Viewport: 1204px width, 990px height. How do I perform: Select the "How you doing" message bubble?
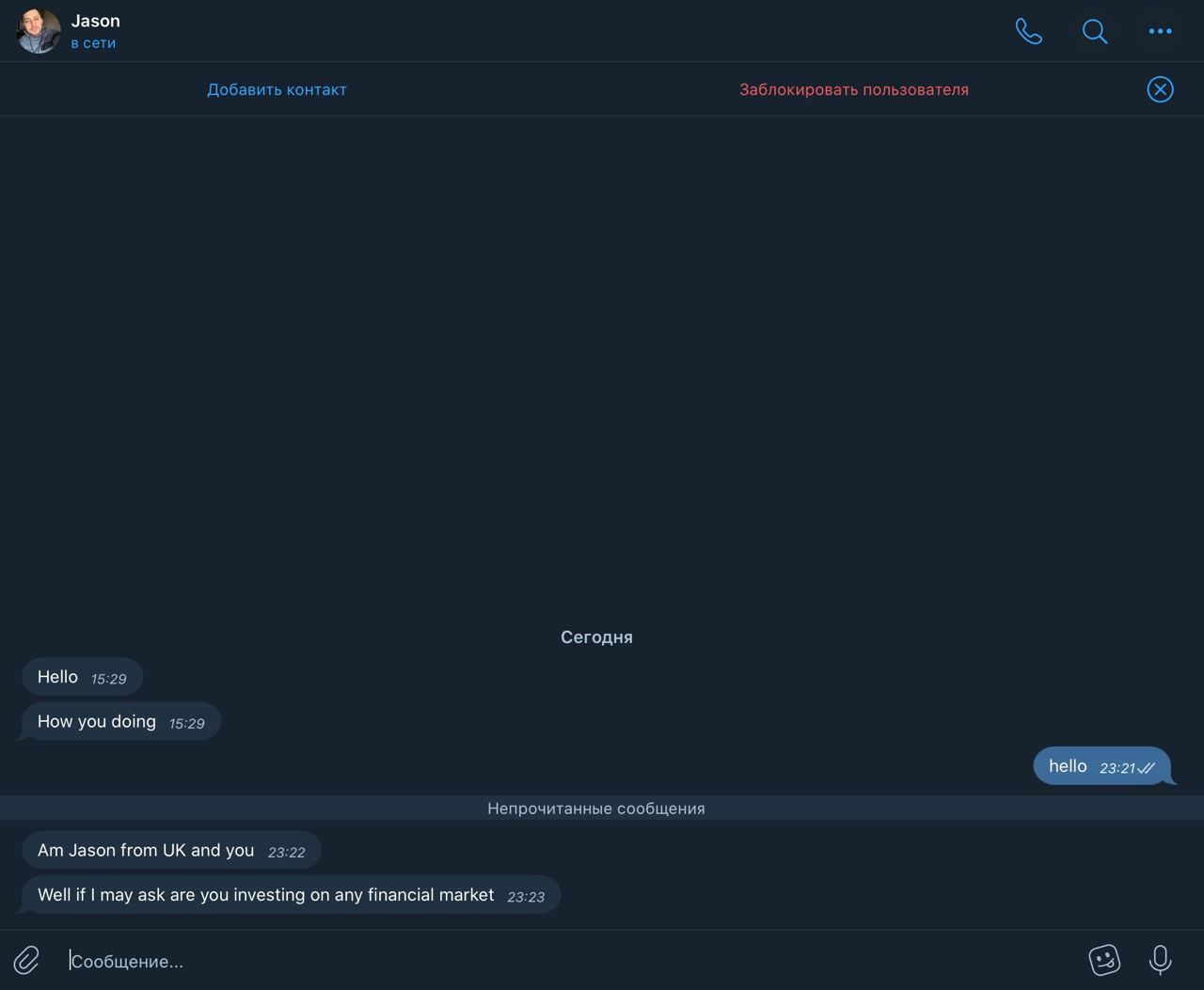coord(120,722)
